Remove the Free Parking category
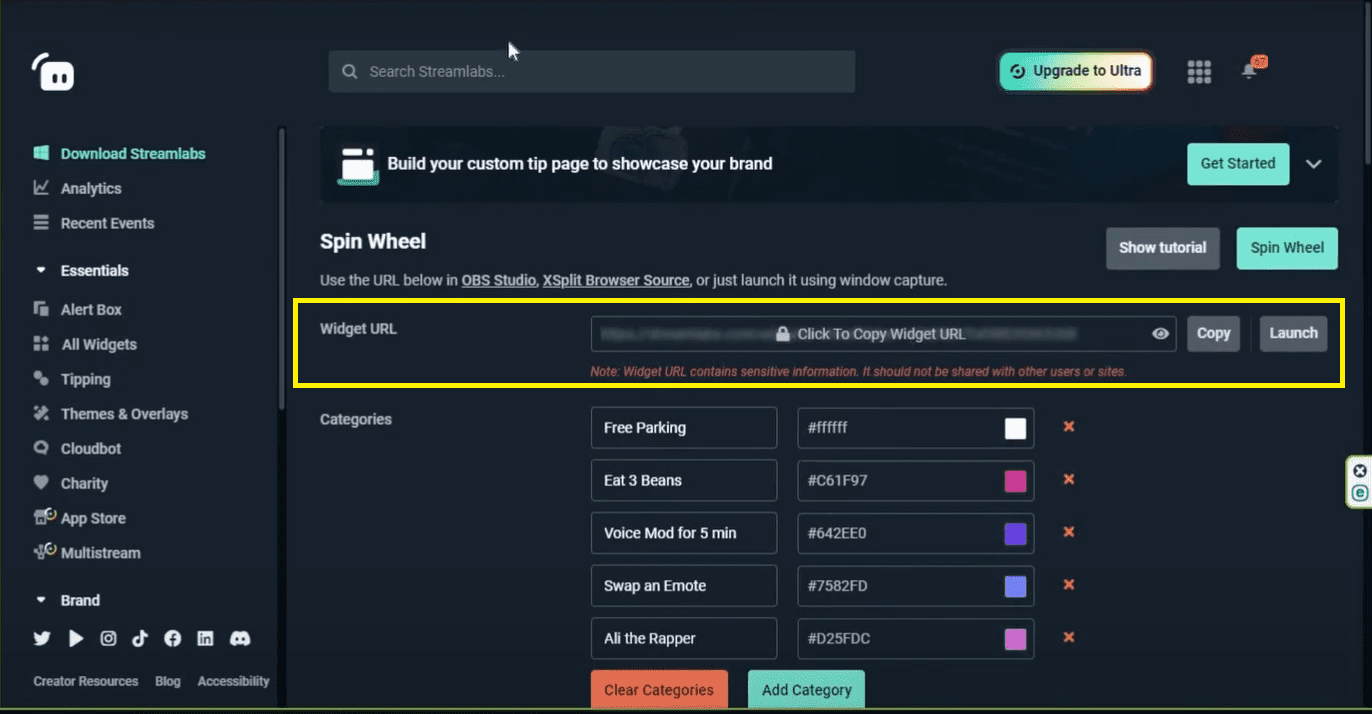1372x714 pixels. [x=1068, y=427]
